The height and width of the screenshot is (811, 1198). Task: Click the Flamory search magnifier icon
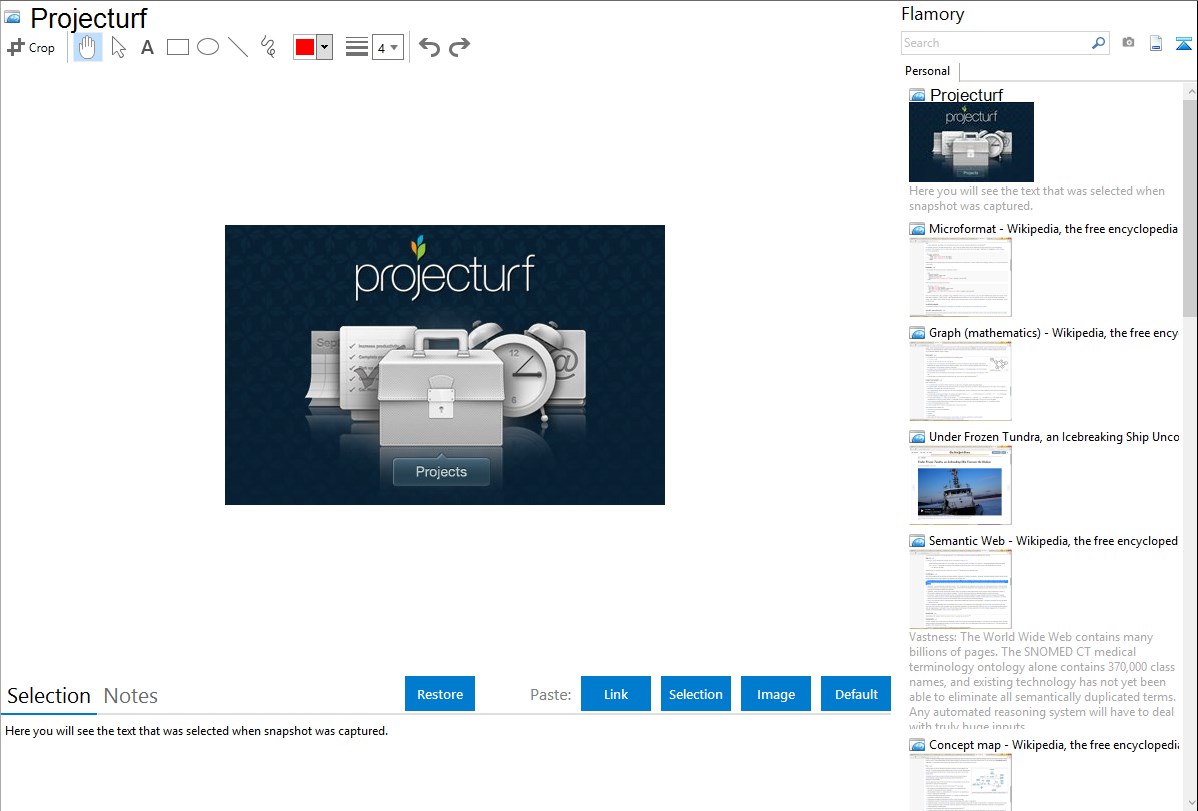[x=1098, y=43]
